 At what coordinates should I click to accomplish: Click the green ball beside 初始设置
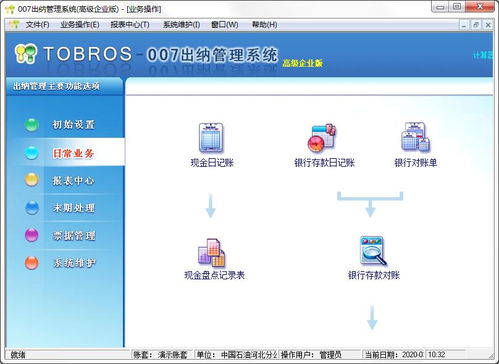[x=32, y=125]
